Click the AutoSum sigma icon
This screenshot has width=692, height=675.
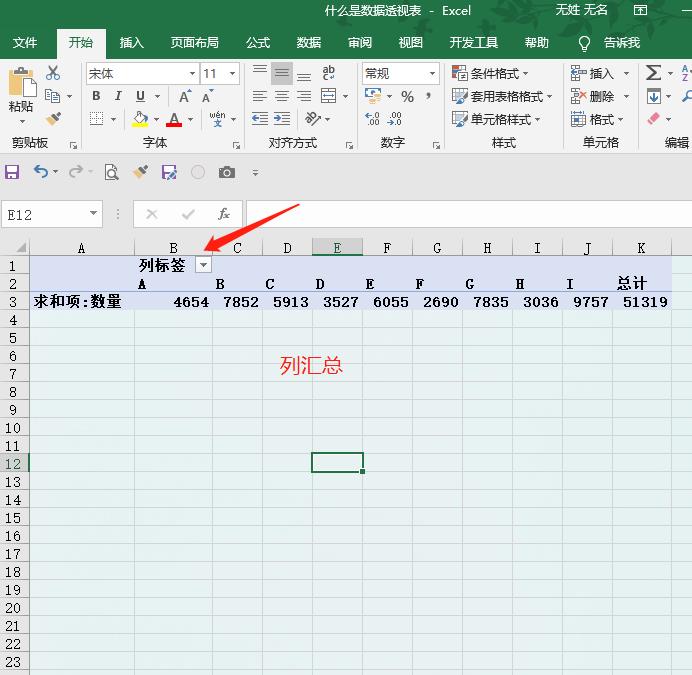point(653,73)
